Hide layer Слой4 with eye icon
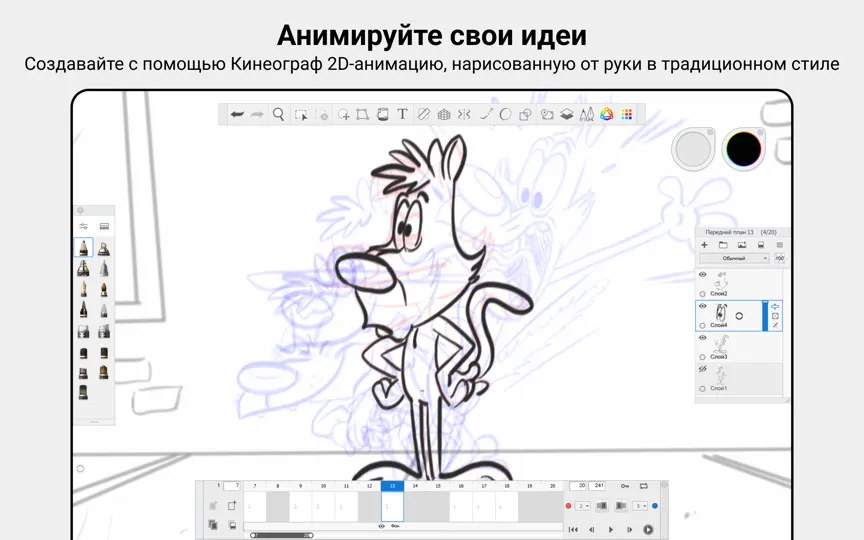The height and width of the screenshot is (540, 864). (x=703, y=306)
